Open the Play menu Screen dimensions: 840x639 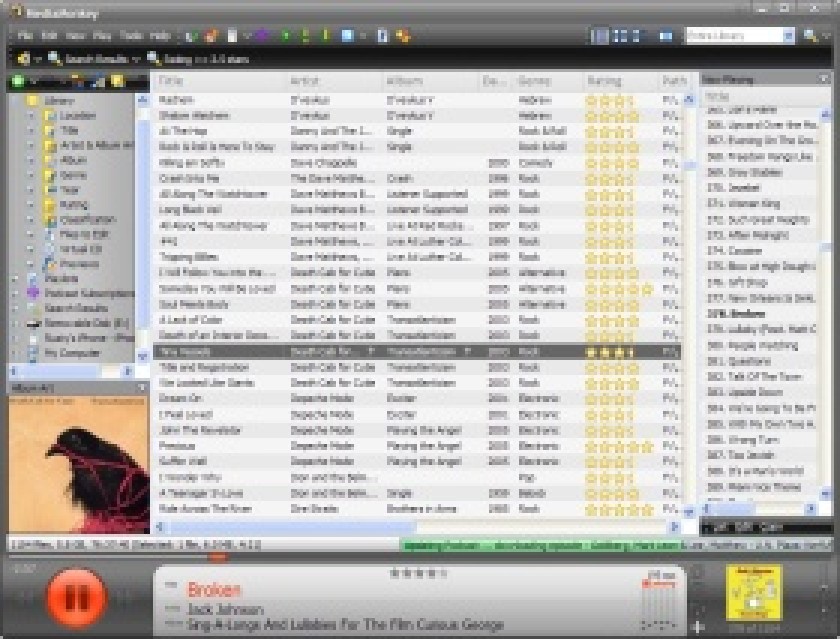102,36
